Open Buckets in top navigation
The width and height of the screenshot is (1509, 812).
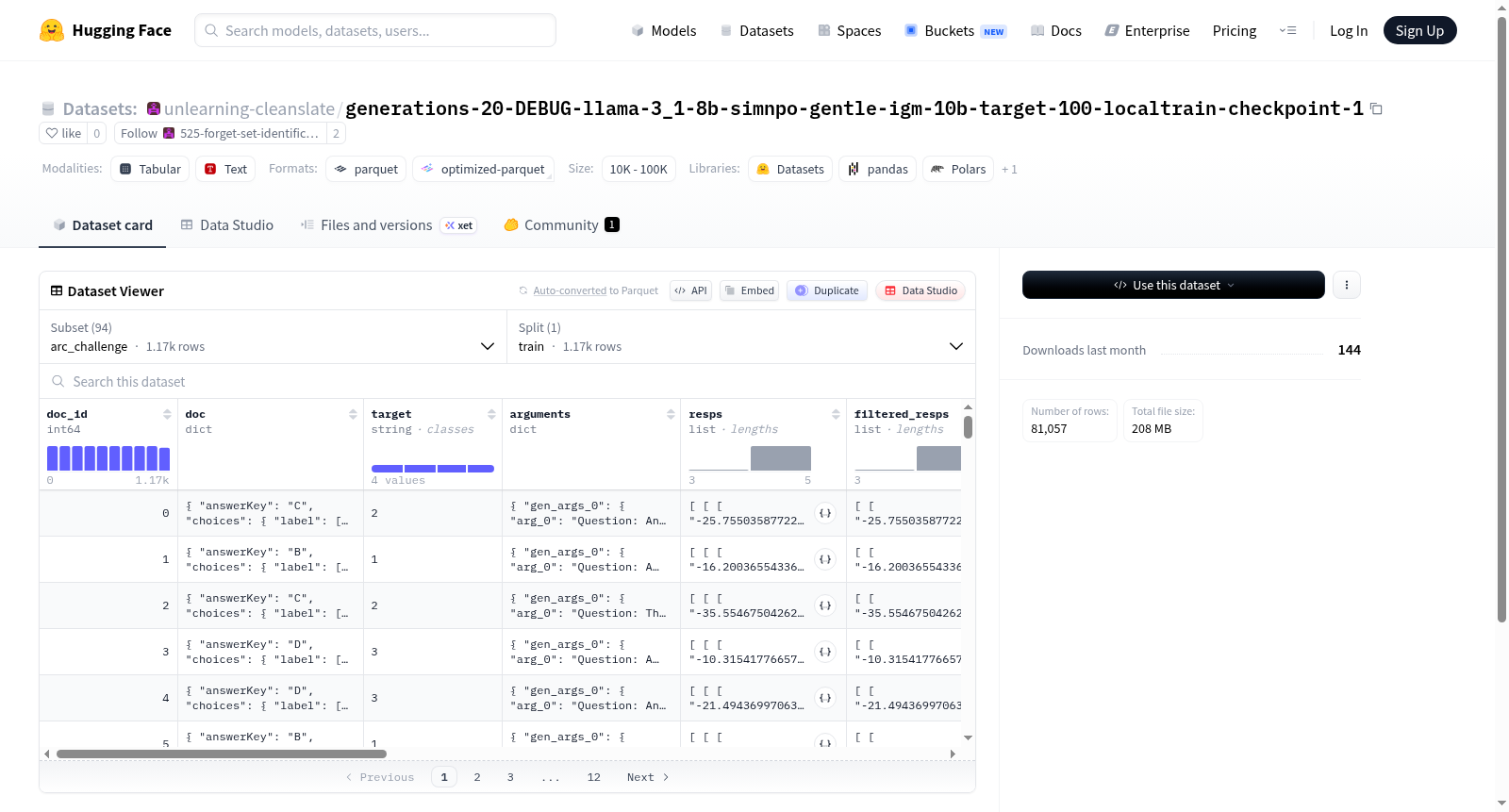955,31
